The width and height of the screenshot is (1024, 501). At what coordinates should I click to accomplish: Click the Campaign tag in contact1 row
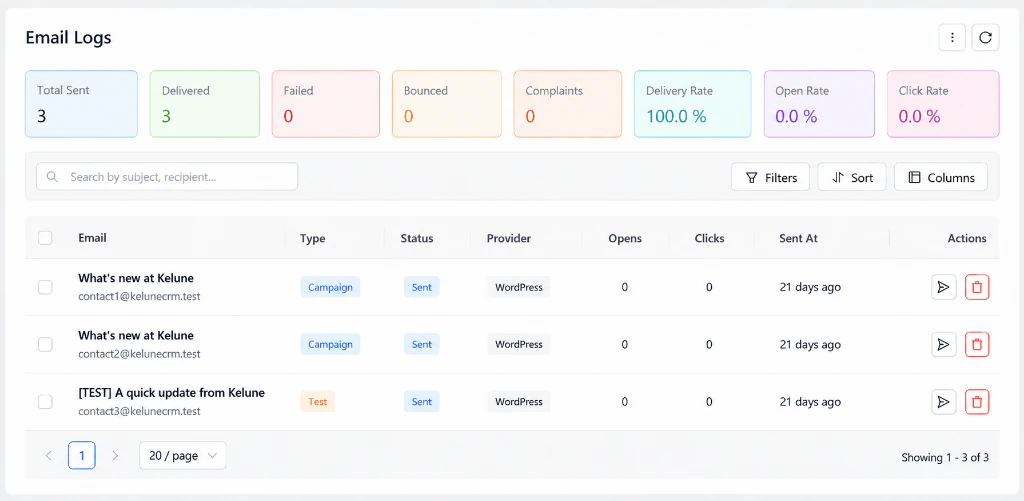click(330, 287)
